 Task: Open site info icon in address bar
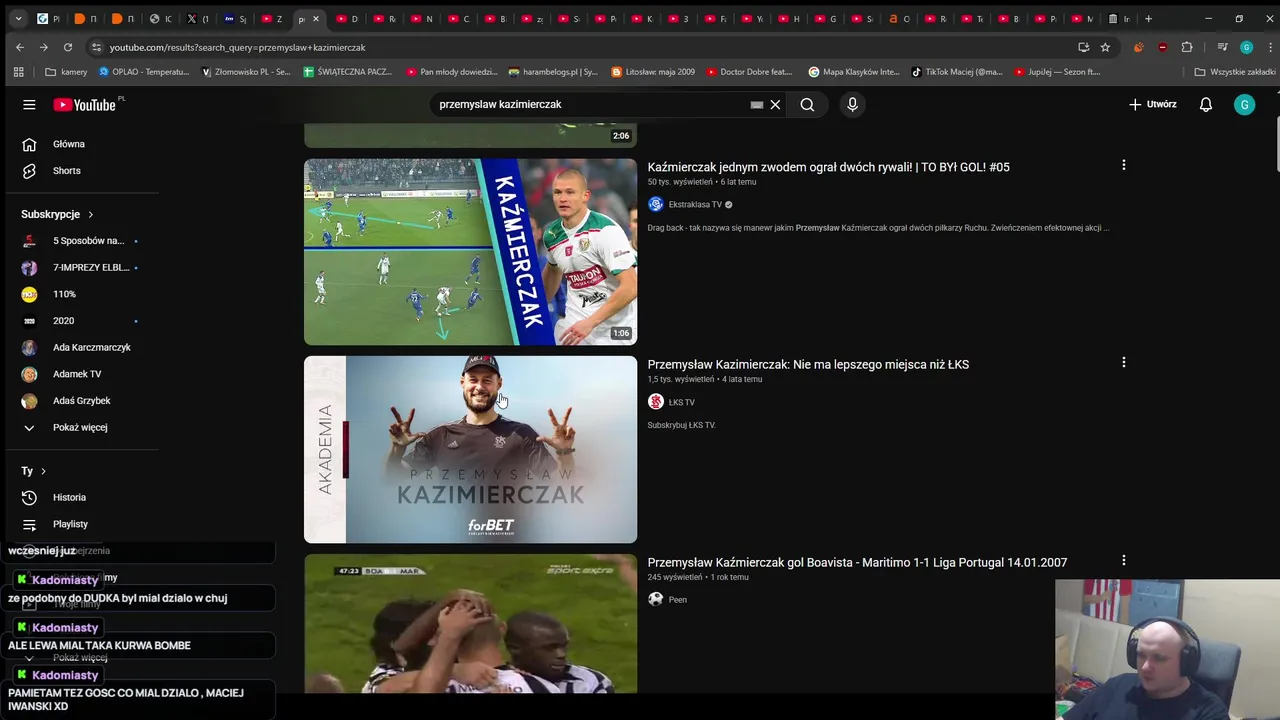[96, 47]
